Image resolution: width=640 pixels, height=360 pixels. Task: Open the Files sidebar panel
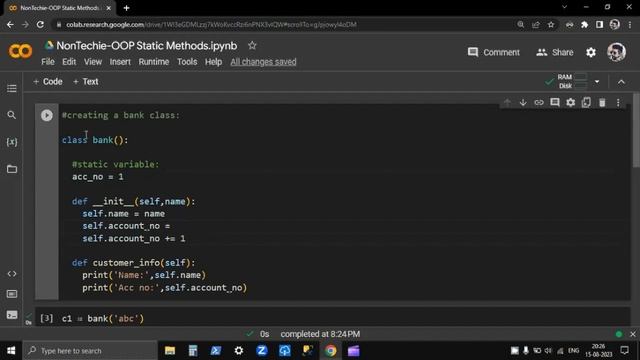(12, 169)
